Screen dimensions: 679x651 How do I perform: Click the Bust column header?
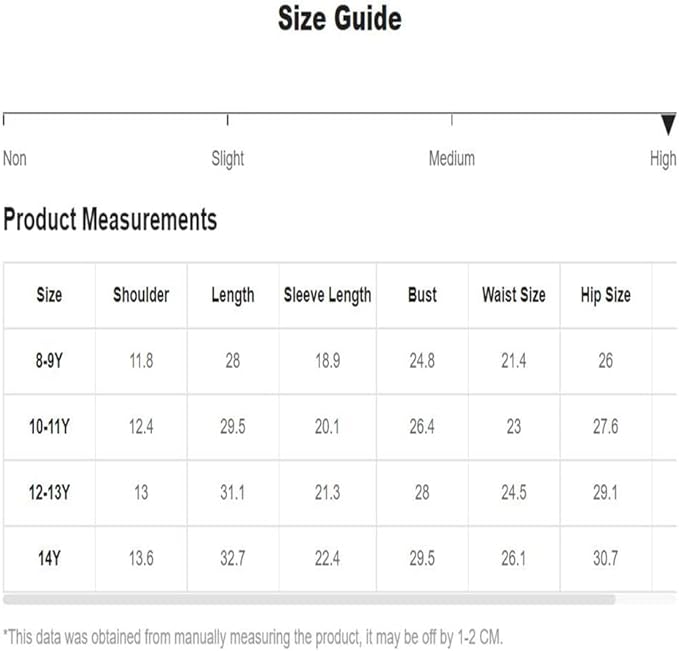[422, 295]
